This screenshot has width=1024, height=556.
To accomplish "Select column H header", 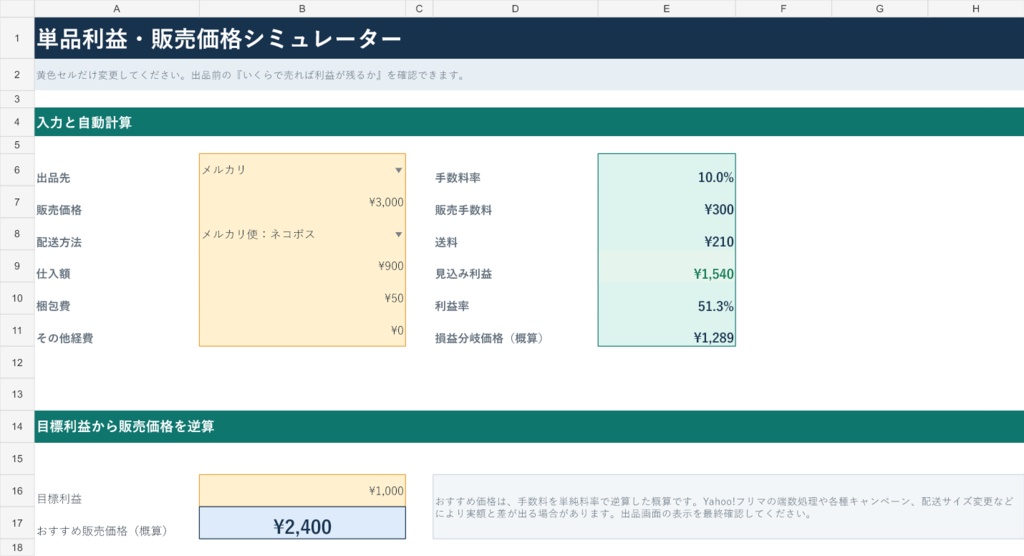I will [976, 8].
